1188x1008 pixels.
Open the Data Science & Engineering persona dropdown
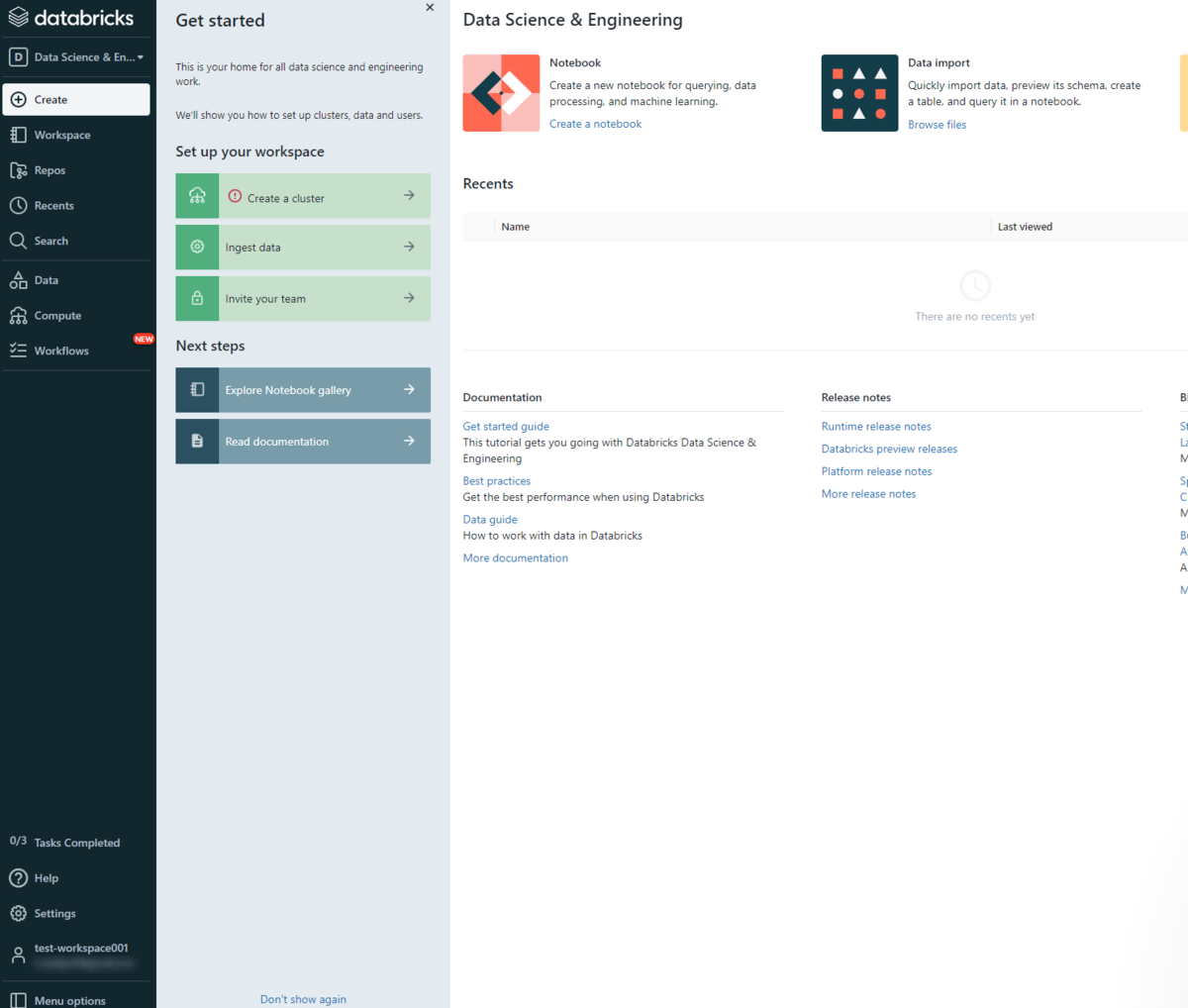click(x=76, y=57)
